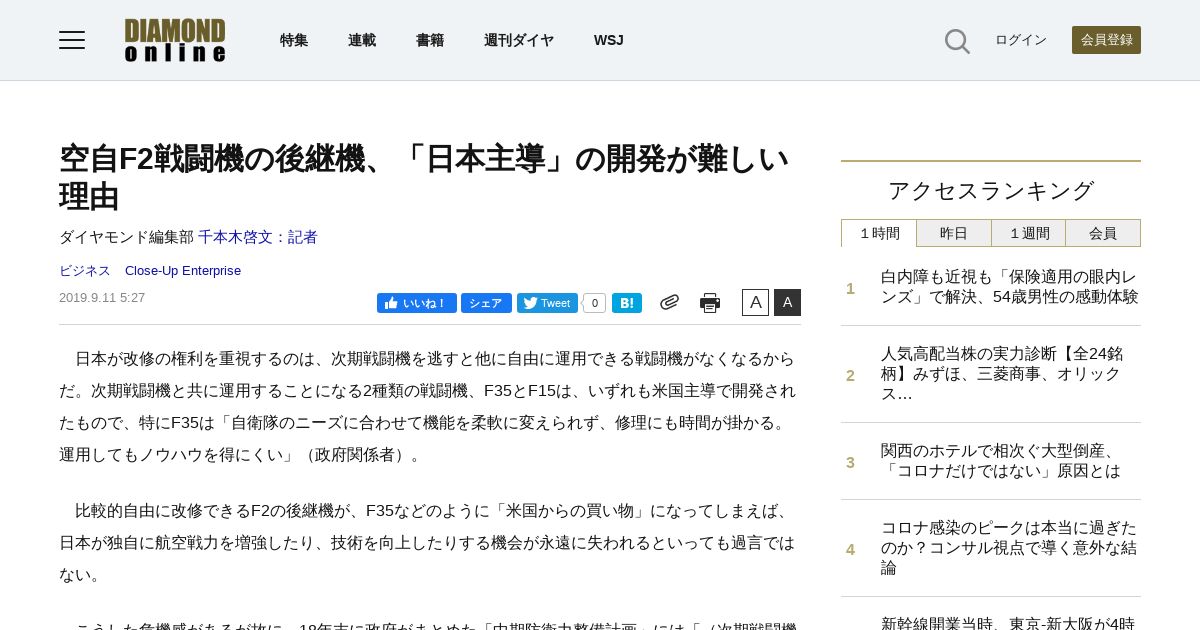Open ranking article about 新幹線開業当時
Viewport: 1200px width, 630px height.
pos(1010,622)
